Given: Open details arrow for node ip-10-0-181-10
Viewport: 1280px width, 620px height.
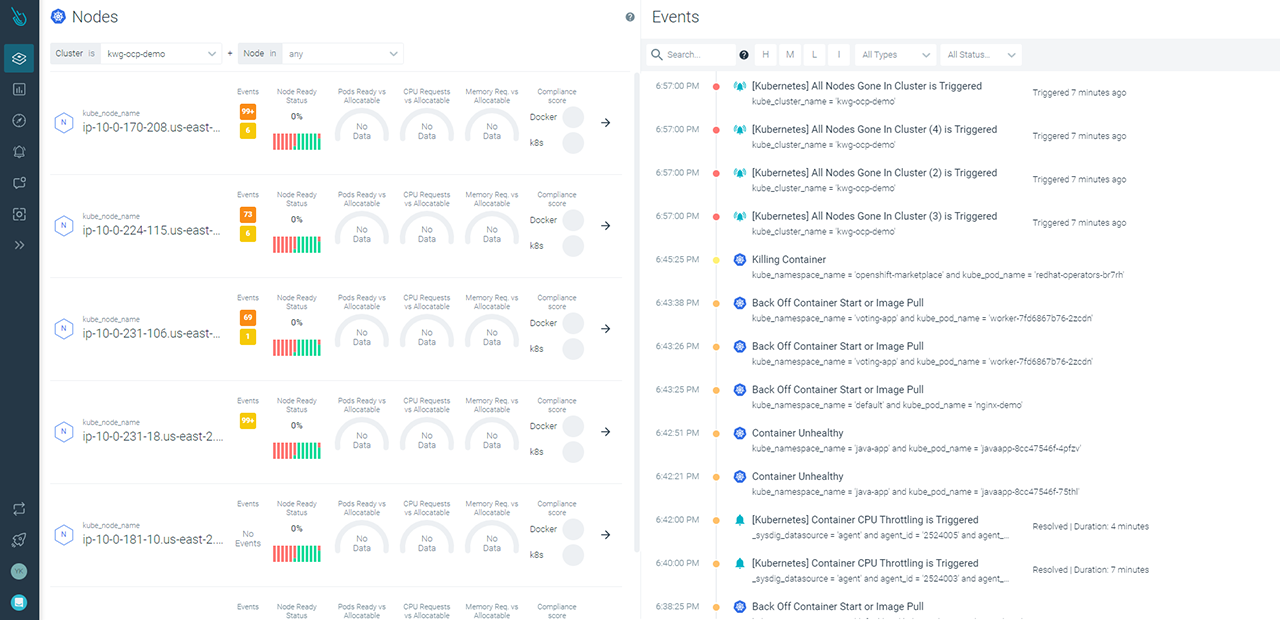Looking at the screenshot, I should [x=605, y=535].
